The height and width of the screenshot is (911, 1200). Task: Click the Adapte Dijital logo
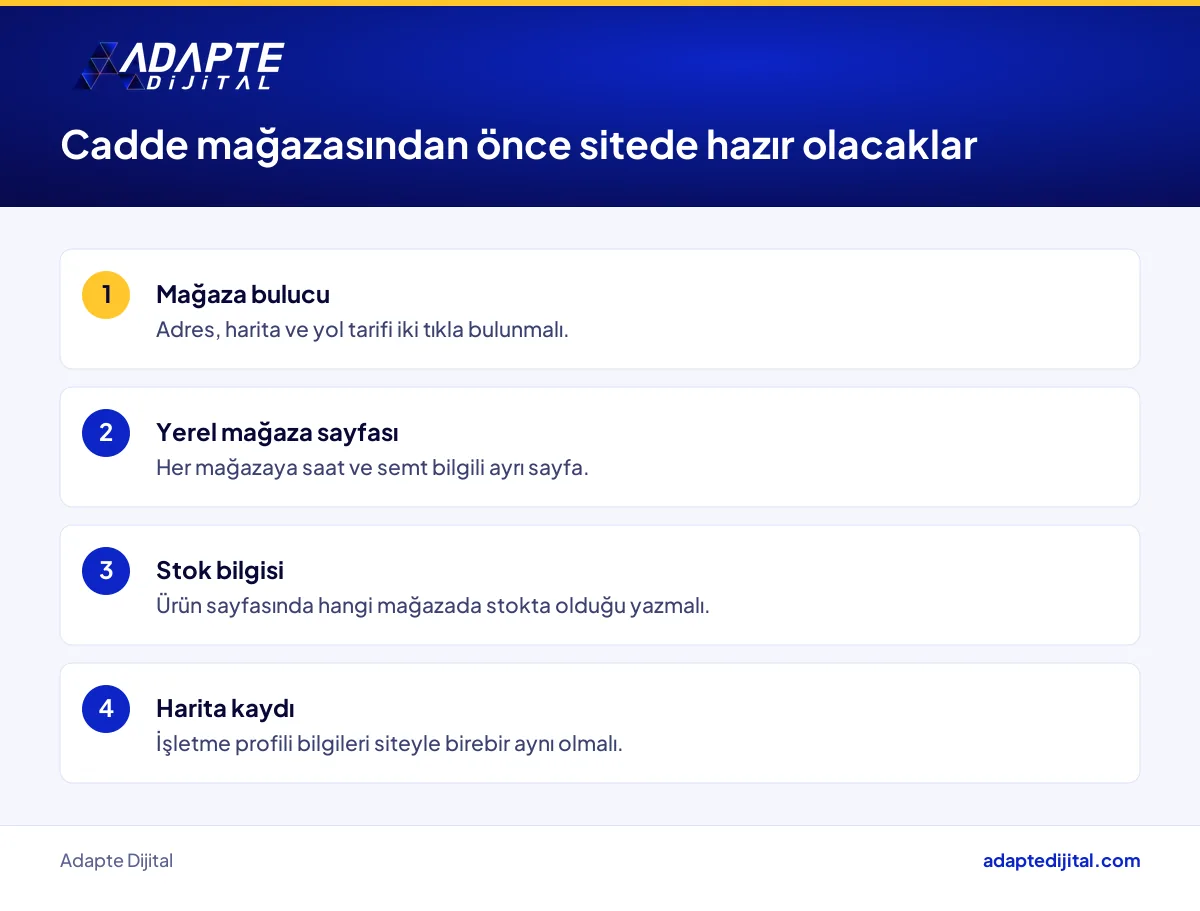[180, 67]
